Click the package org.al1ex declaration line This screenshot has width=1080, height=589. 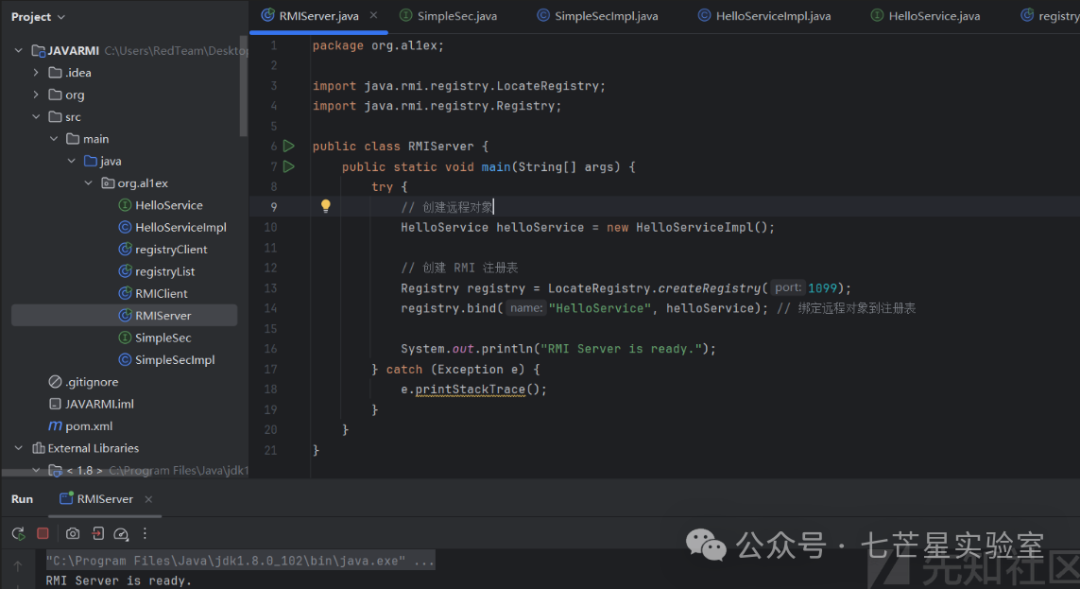[x=378, y=45]
